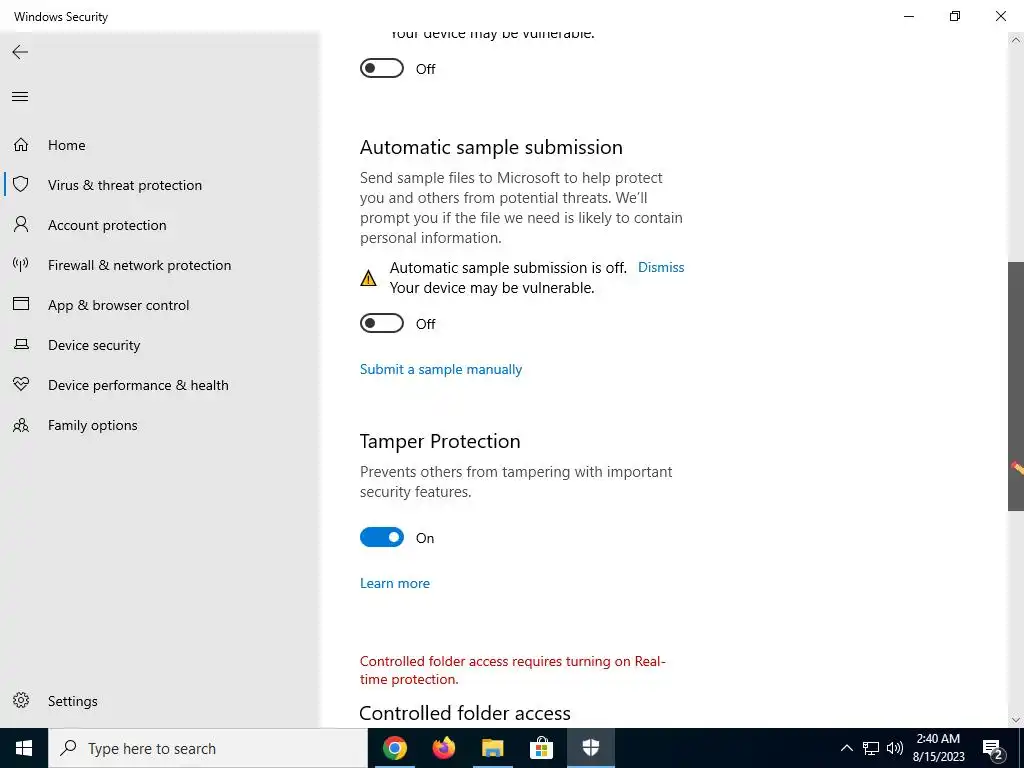
Task: Open the hamburger navigation menu
Action: pyautogui.click(x=20, y=97)
